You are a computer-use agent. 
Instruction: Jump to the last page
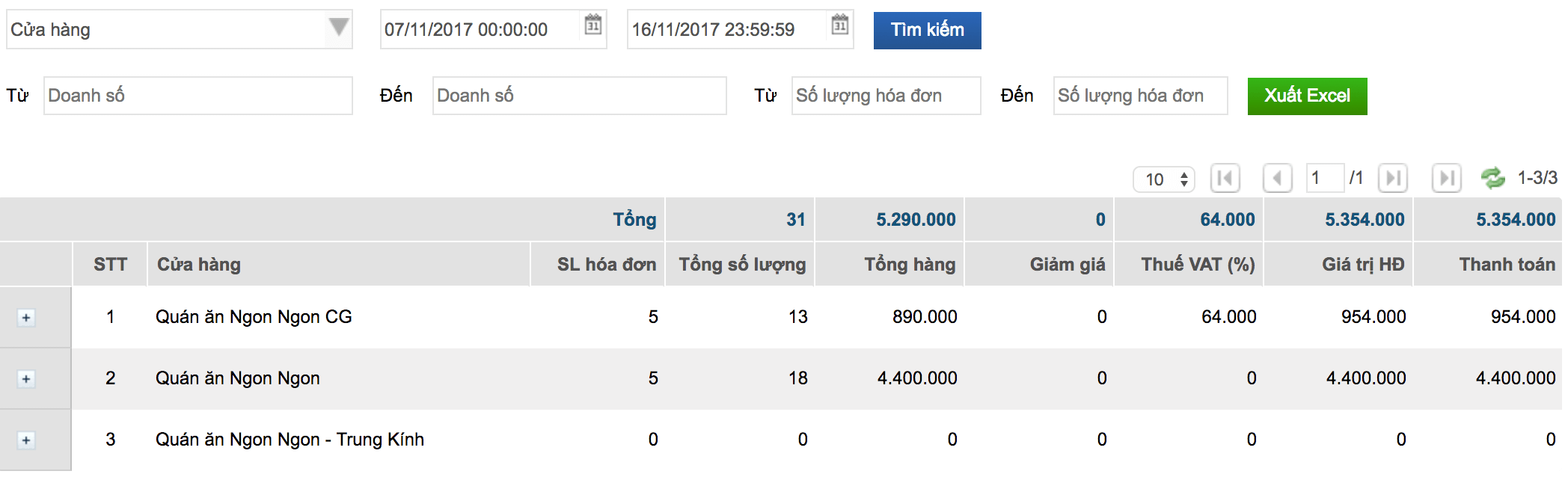click(x=1446, y=178)
